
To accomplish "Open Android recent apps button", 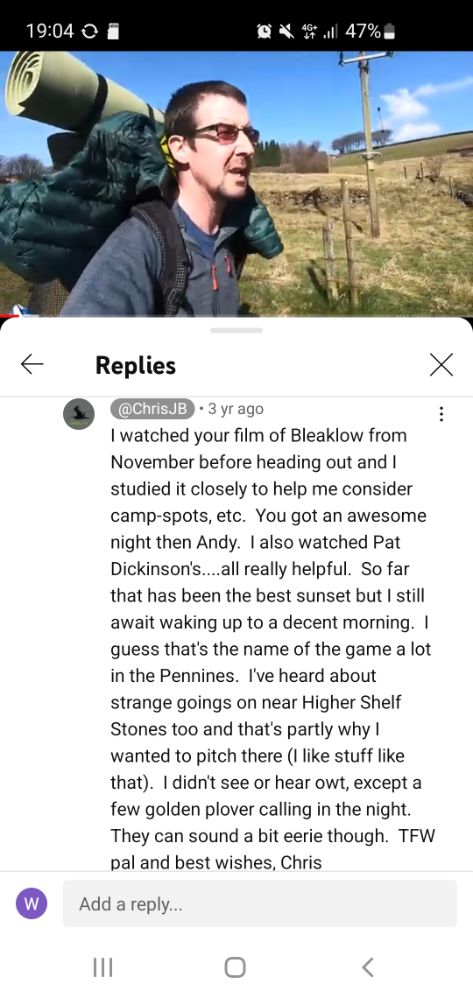I will tap(102, 967).
